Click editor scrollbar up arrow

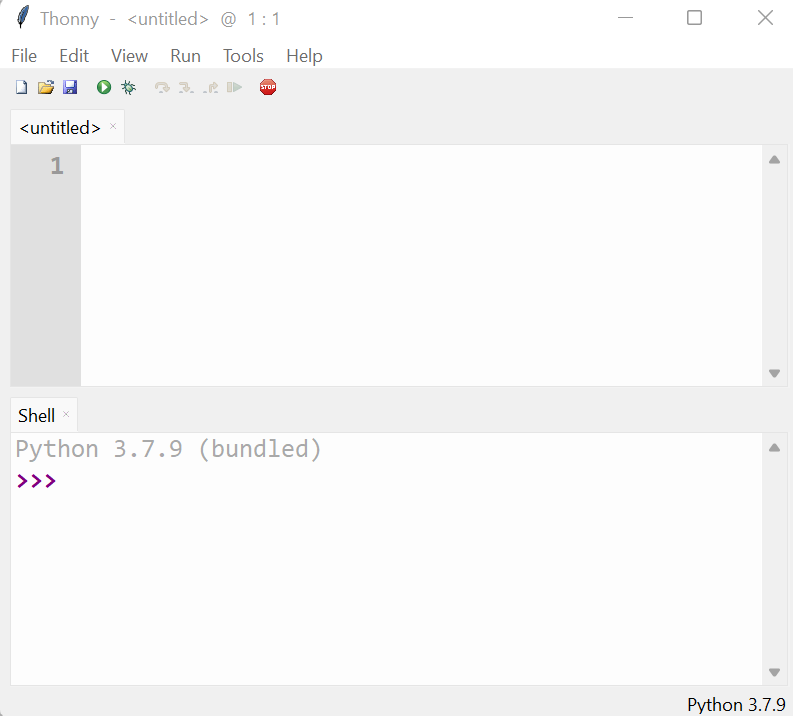[774, 160]
